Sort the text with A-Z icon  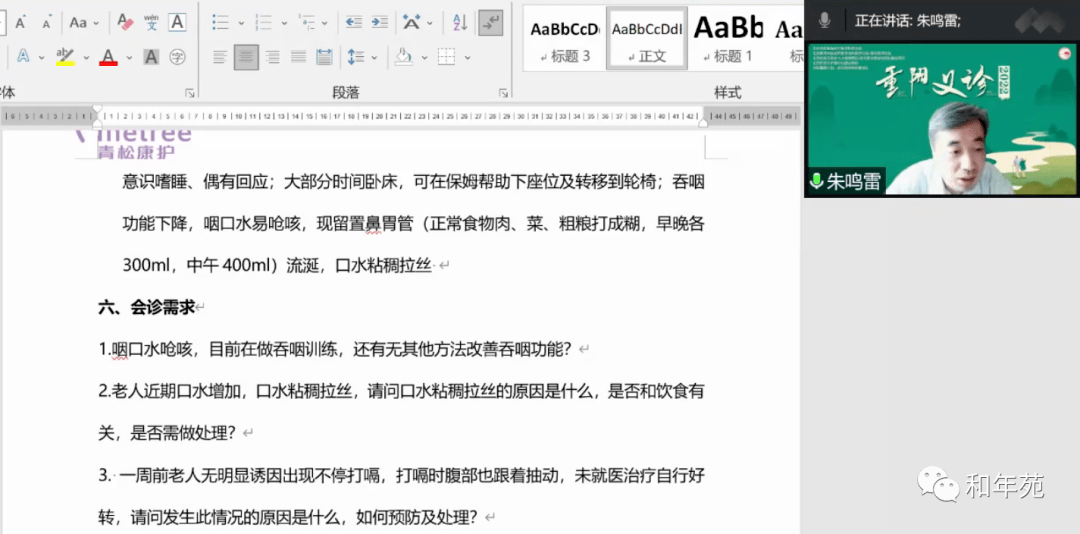(x=459, y=22)
